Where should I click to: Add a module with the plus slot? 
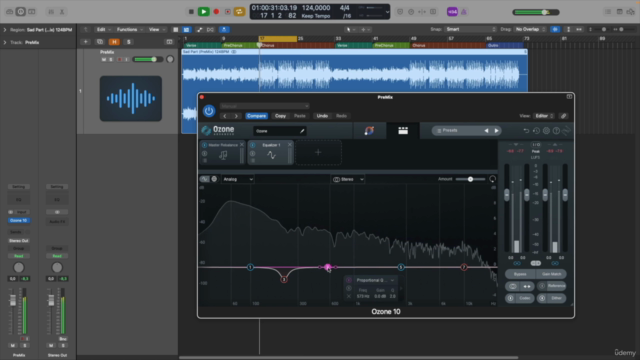pyautogui.click(x=318, y=153)
